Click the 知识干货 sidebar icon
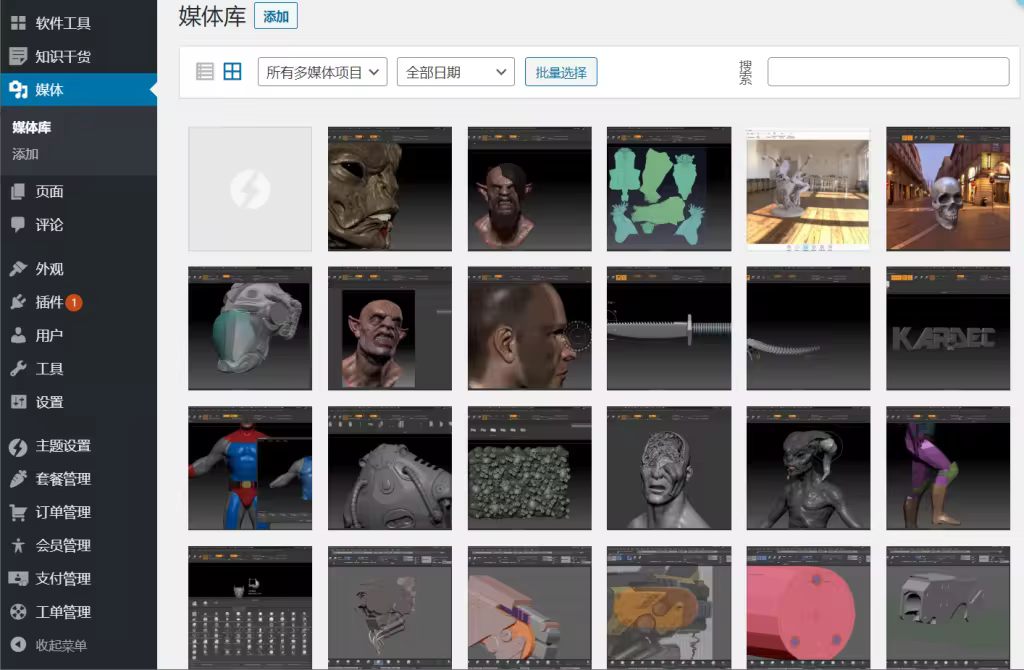 click(x=18, y=56)
